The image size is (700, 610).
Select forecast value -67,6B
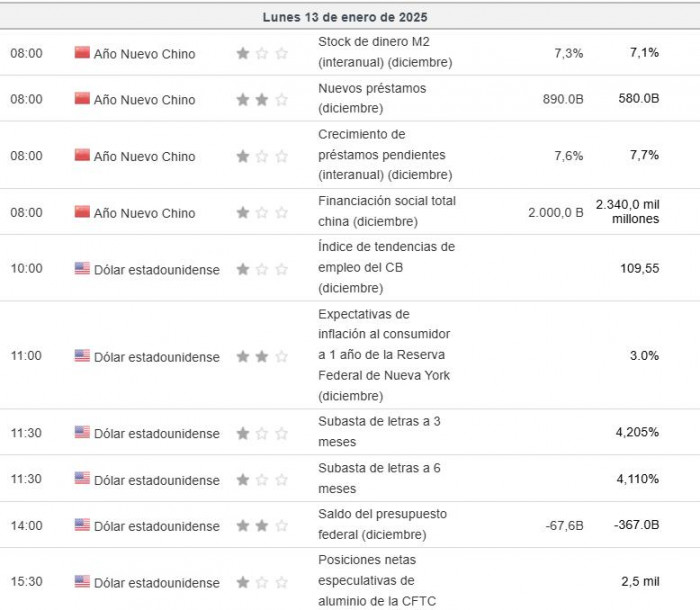(564, 526)
